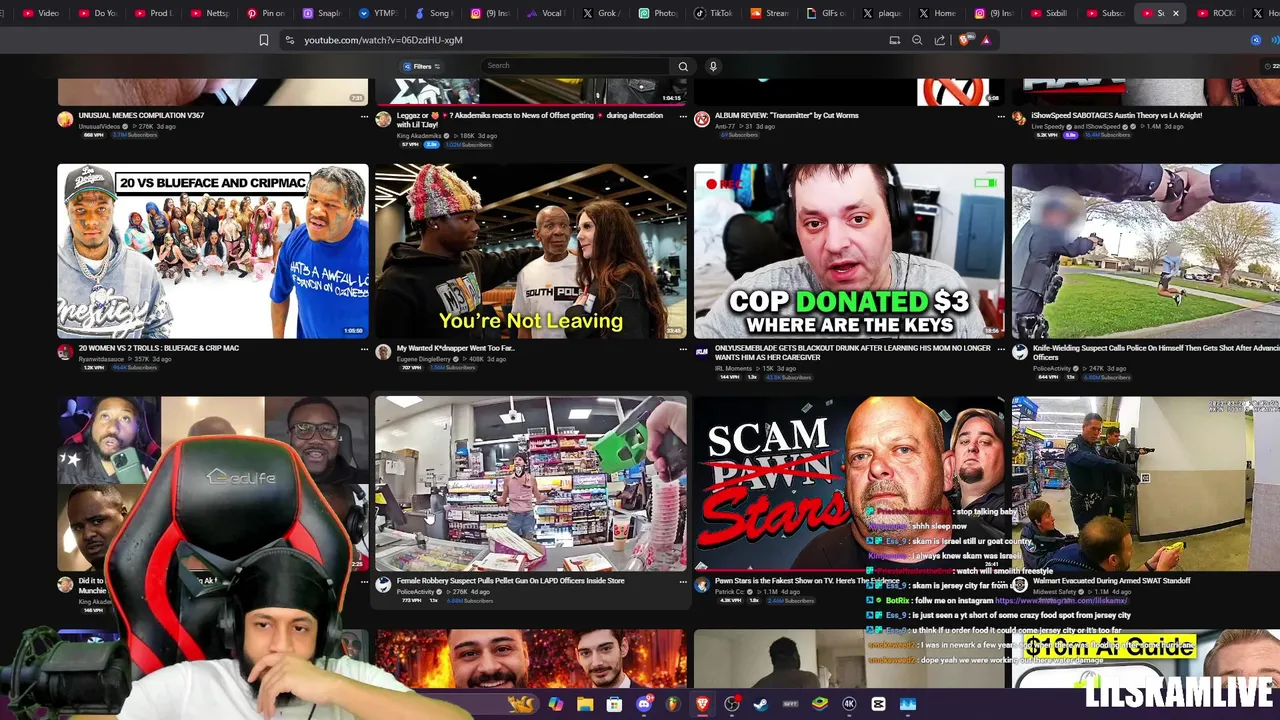Image resolution: width=1280 pixels, height=720 pixels.
Task: Click IRL Moments channel avatar
Action: click(x=702, y=352)
